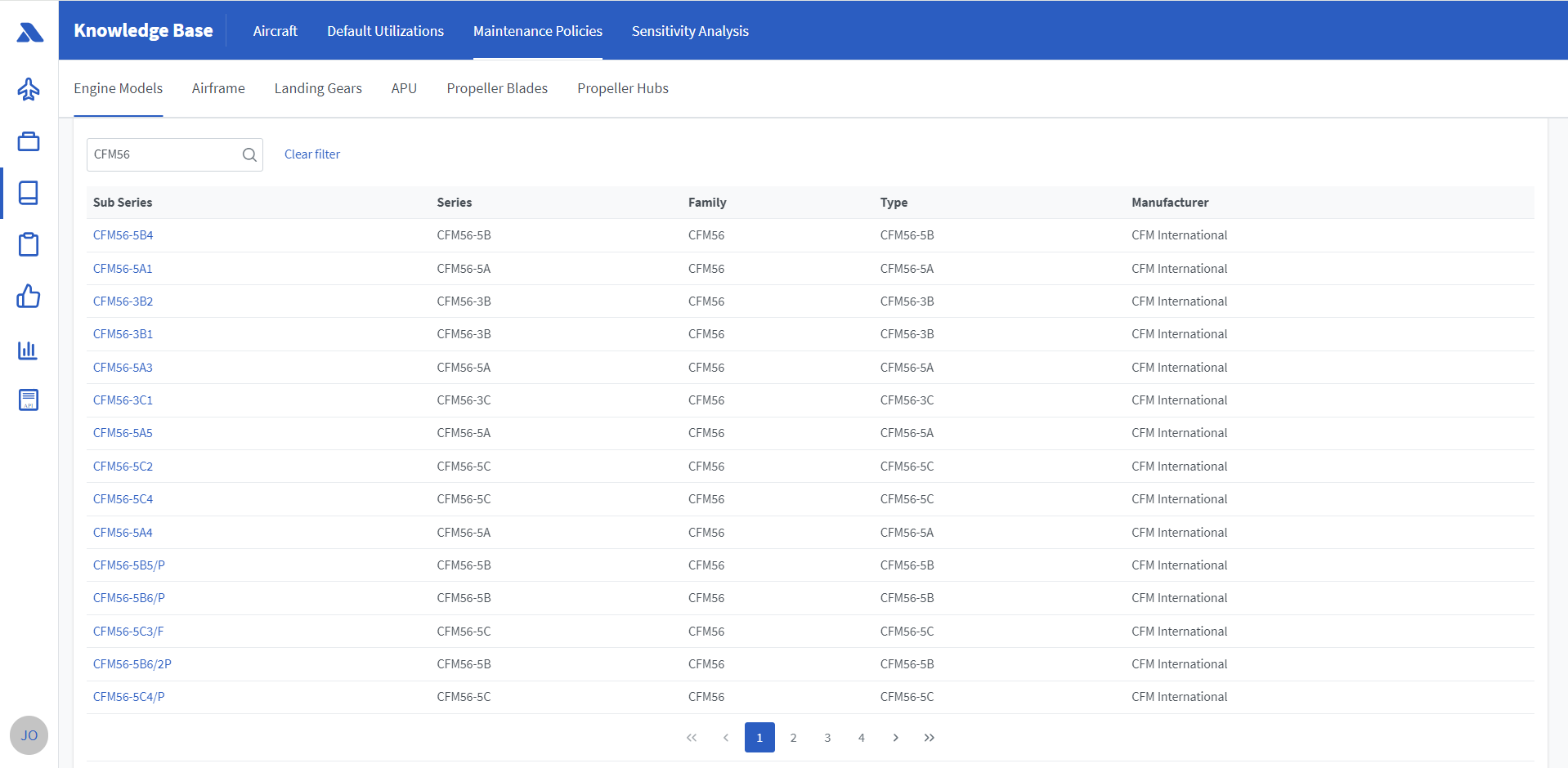This screenshot has height=768, width=1568.
Task: Go to previous page arrow
Action: click(x=726, y=738)
